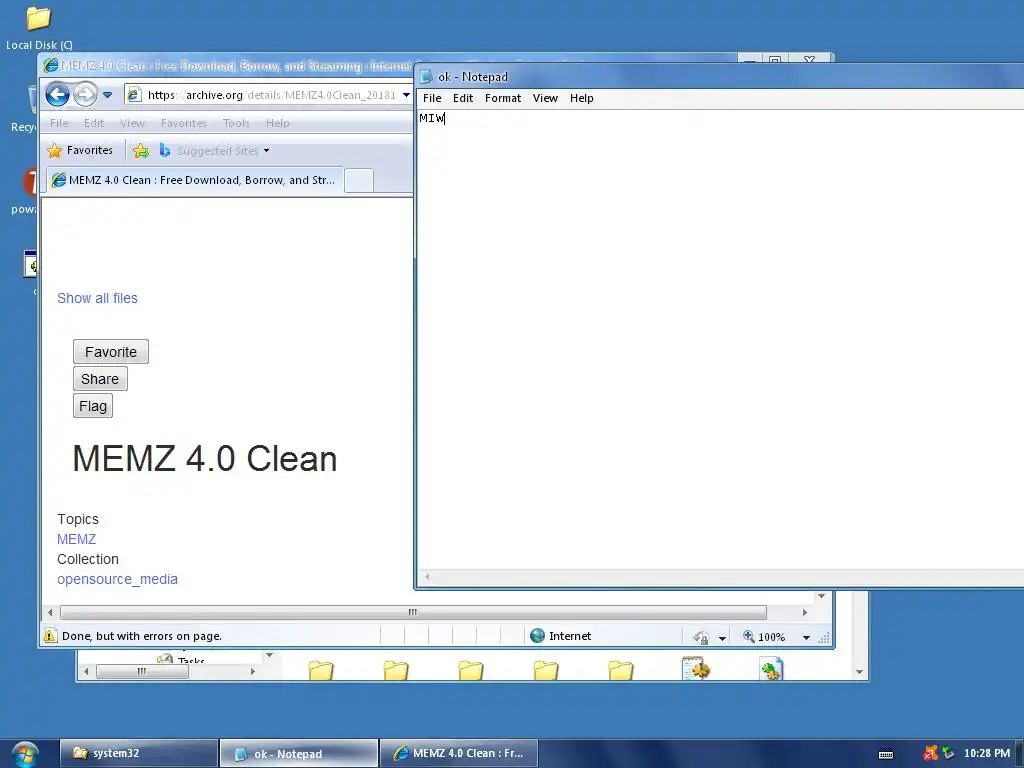Click the Notepad title bar icon

click(426, 76)
